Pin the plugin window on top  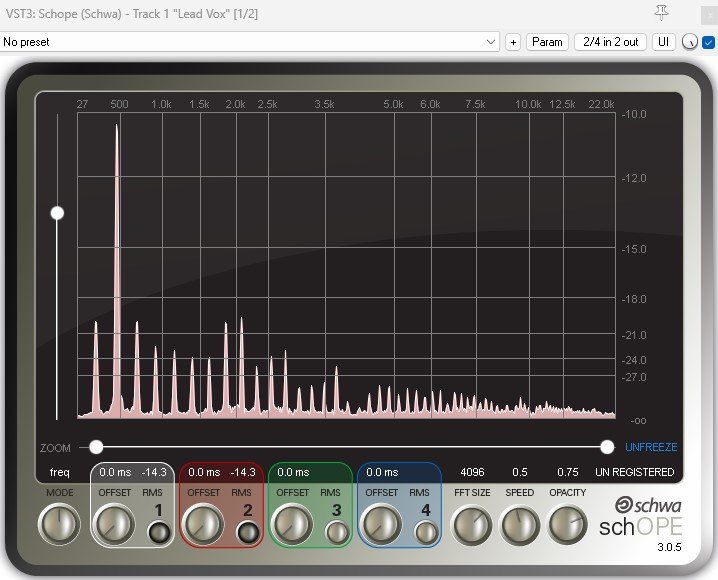(660, 12)
